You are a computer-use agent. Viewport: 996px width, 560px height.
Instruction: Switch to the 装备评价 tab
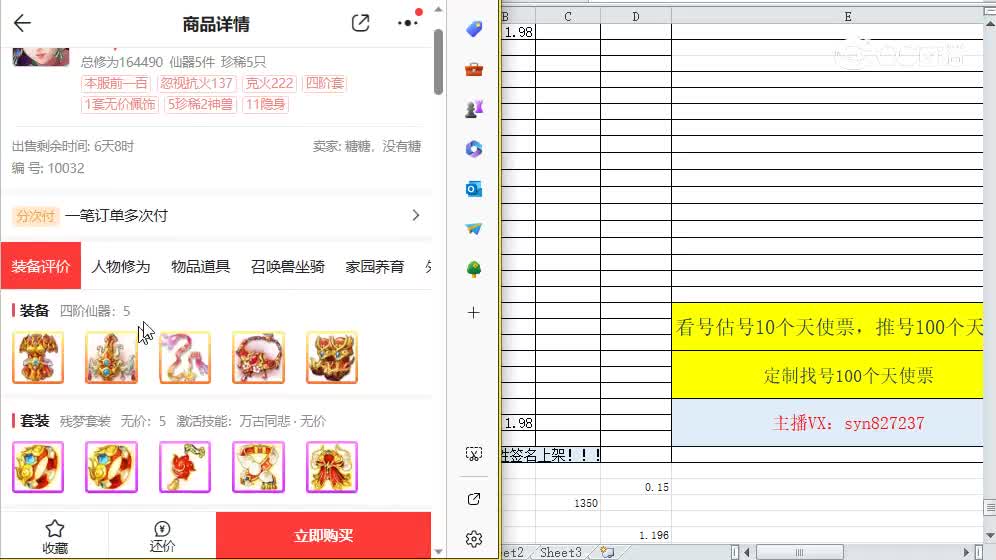41,266
